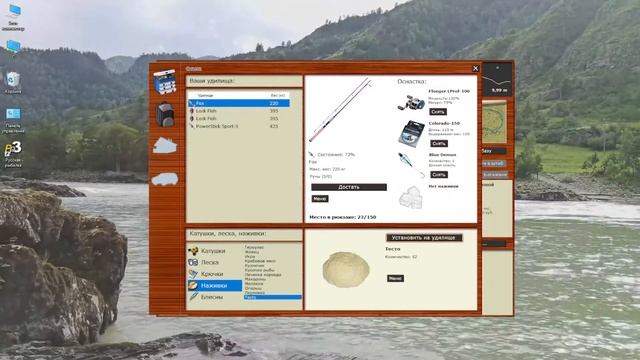
Task: Close the tackle window with the X
Action: (475, 69)
